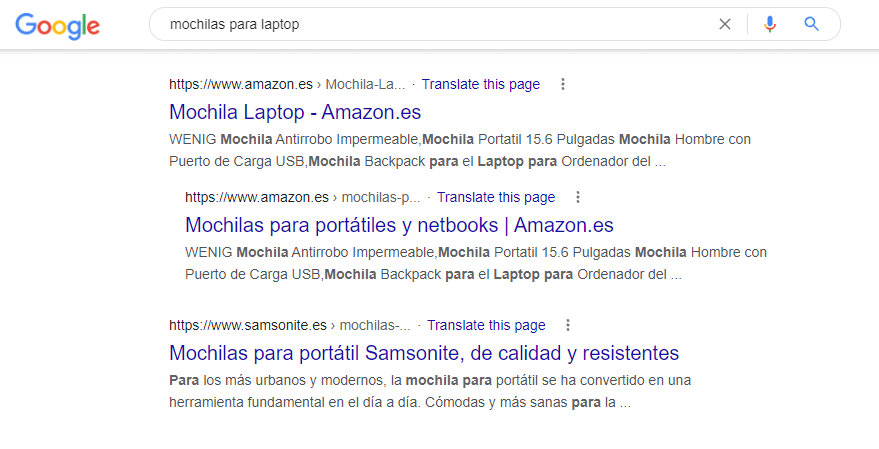
Task: Click the amazon.es mochilas-p... URL breadcrumb
Action: 302,197
